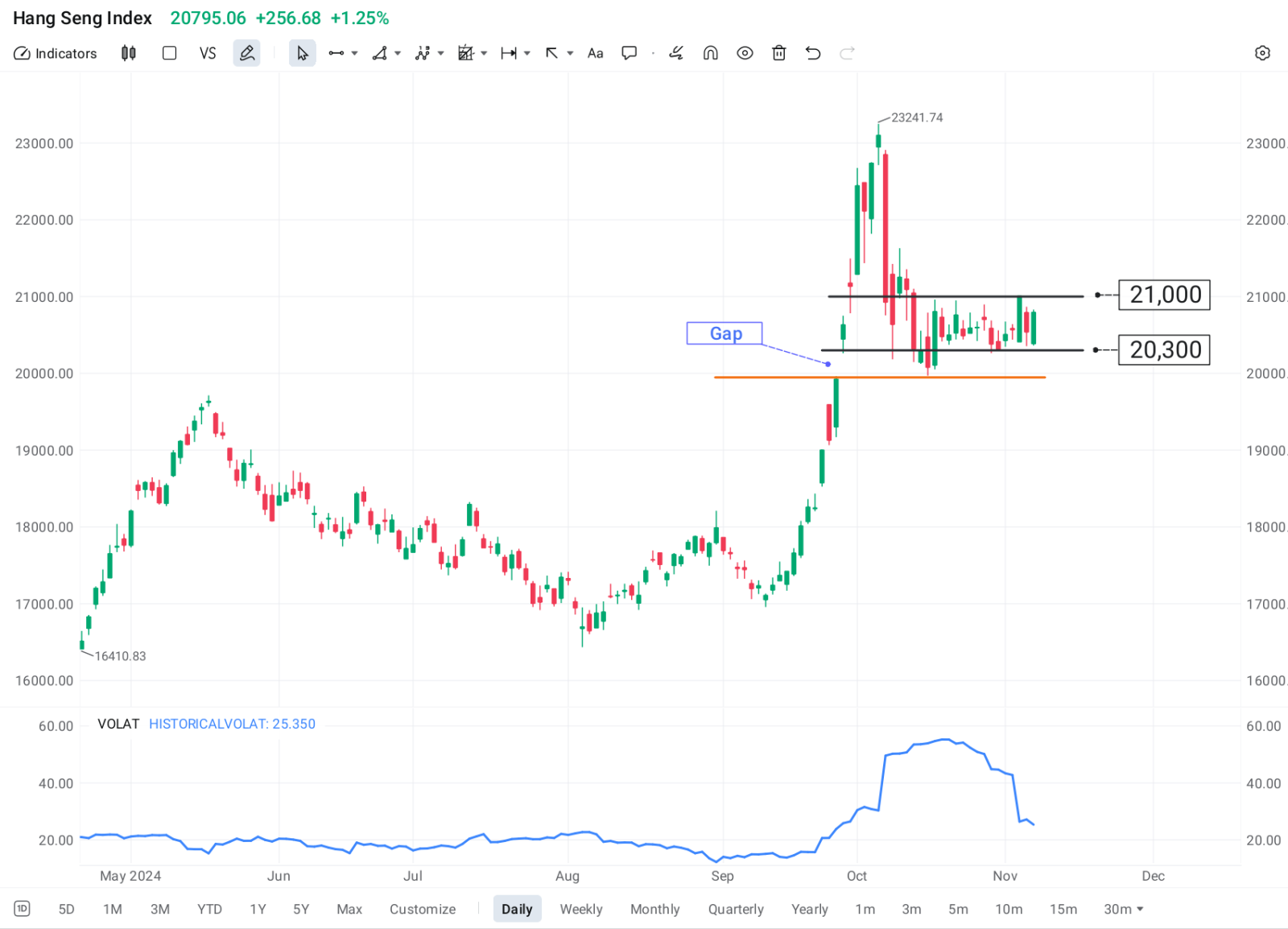This screenshot has height=929, width=1288.
Task: Toggle drawings visibility eye icon
Action: click(x=745, y=53)
